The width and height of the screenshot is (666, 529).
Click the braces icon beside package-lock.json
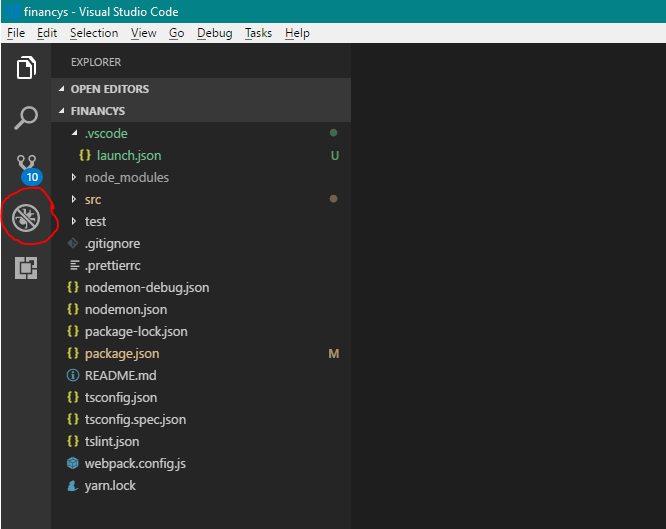click(x=73, y=331)
